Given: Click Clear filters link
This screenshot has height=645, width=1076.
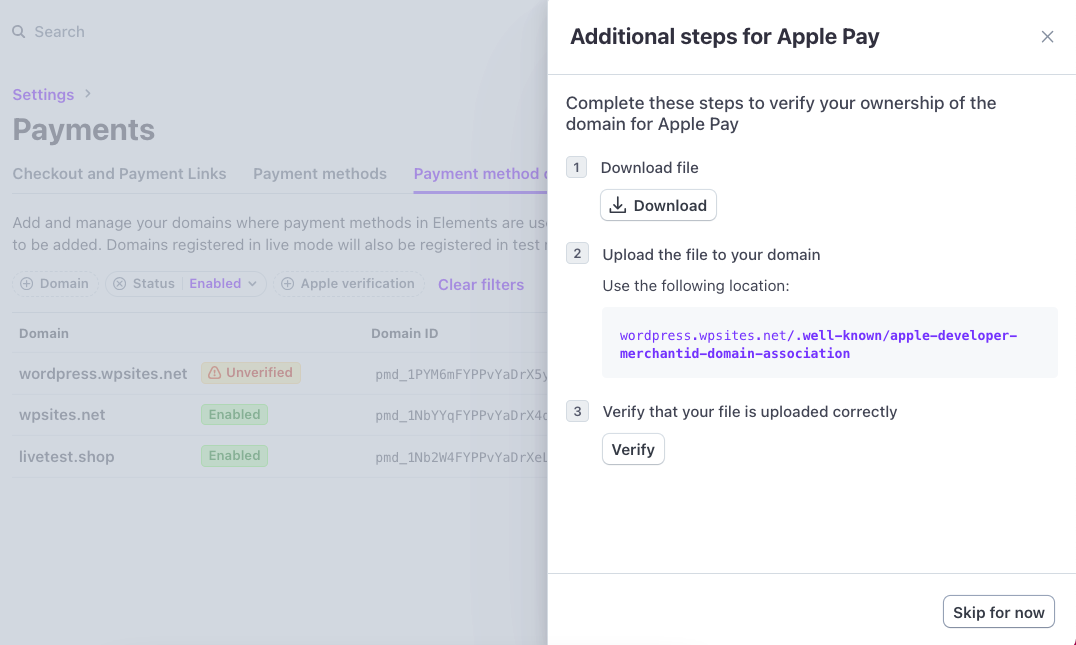Looking at the screenshot, I should point(481,285).
